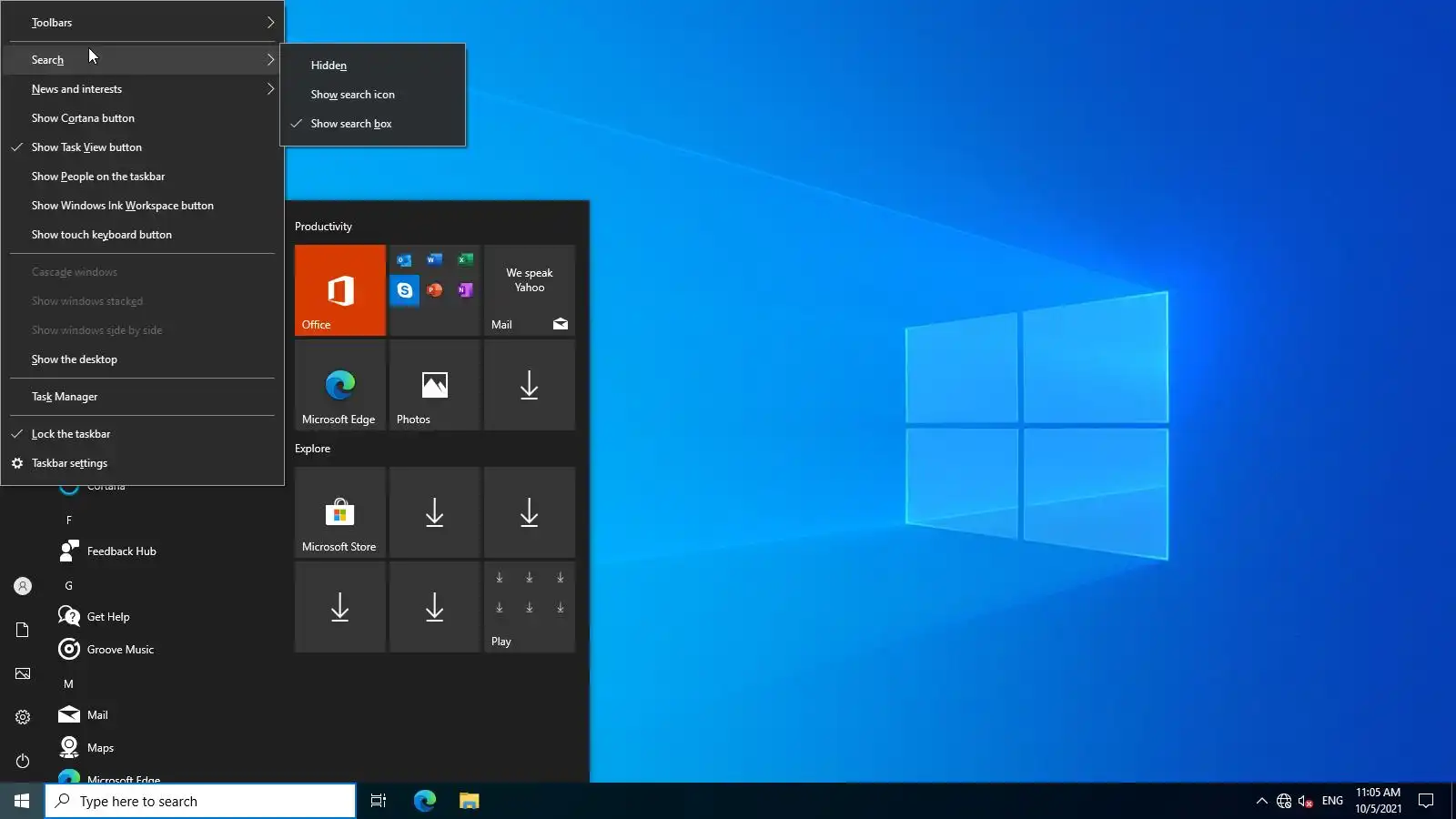Jump to letter G in app list
The height and width of the screenshot is (819, 1456).
click(x=68, y=586)
